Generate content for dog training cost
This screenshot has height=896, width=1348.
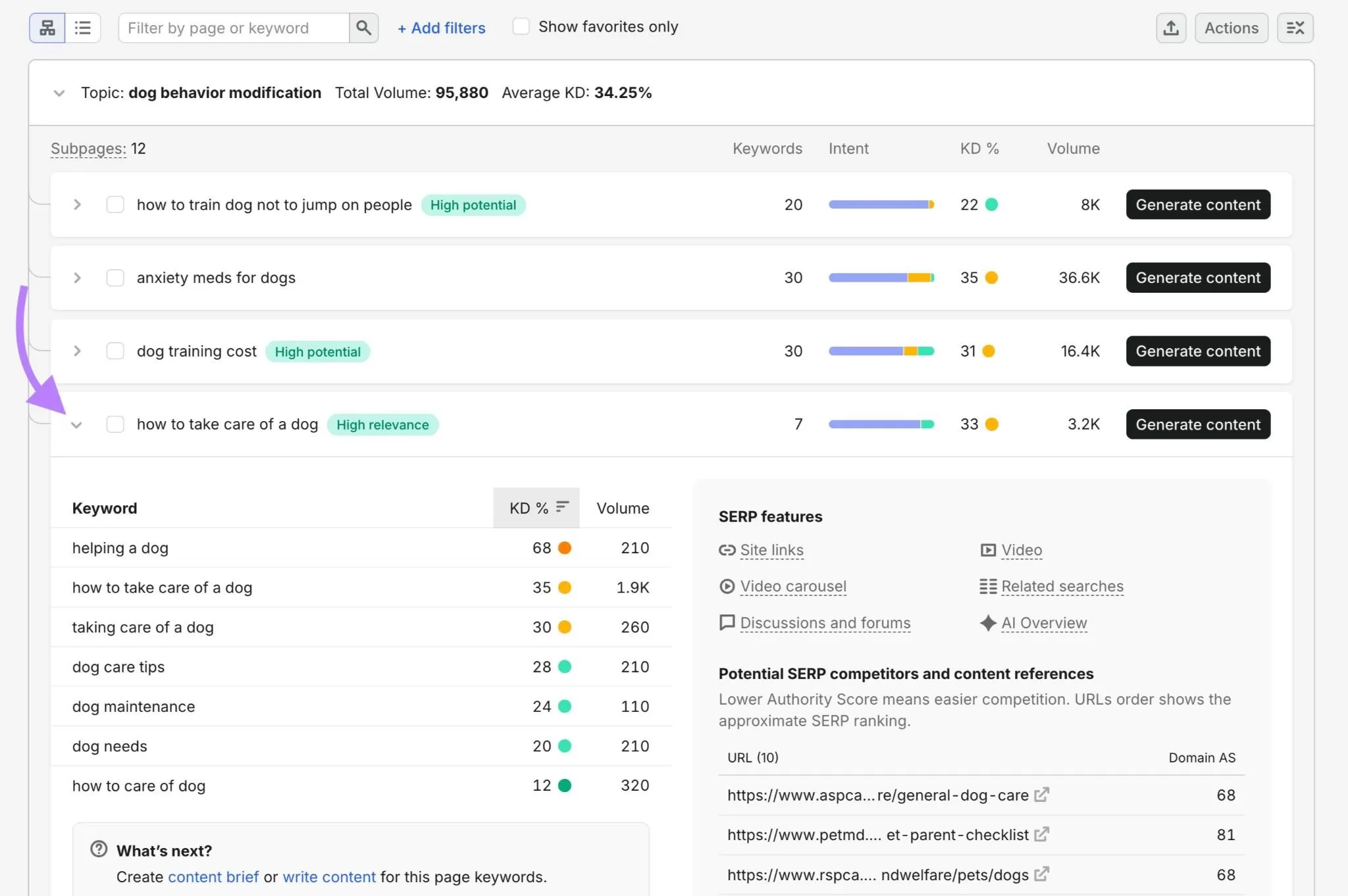(x=1198, y=351)
